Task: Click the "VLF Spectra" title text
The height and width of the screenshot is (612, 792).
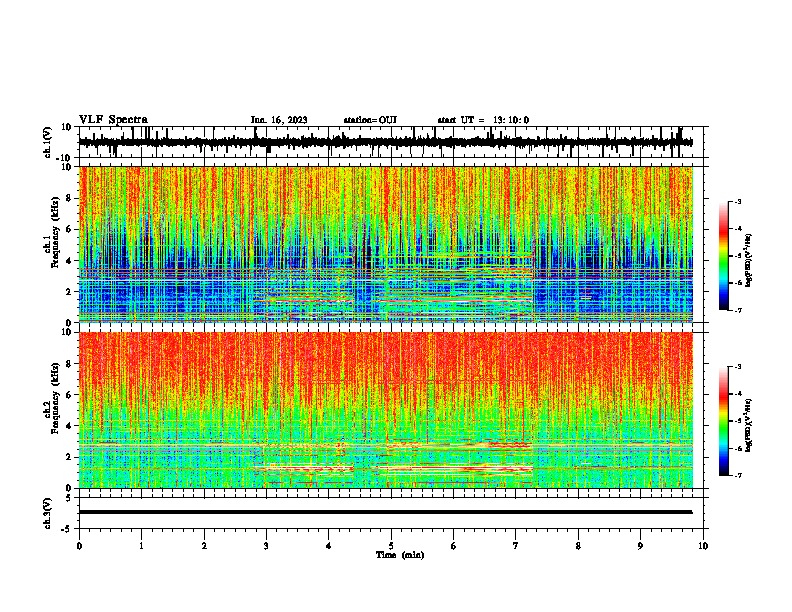Action: click(113, 120)
